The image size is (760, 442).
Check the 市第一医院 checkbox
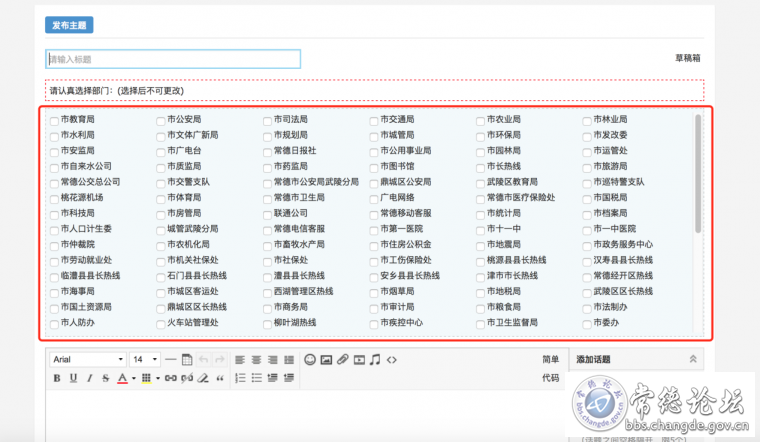point(374,230)
